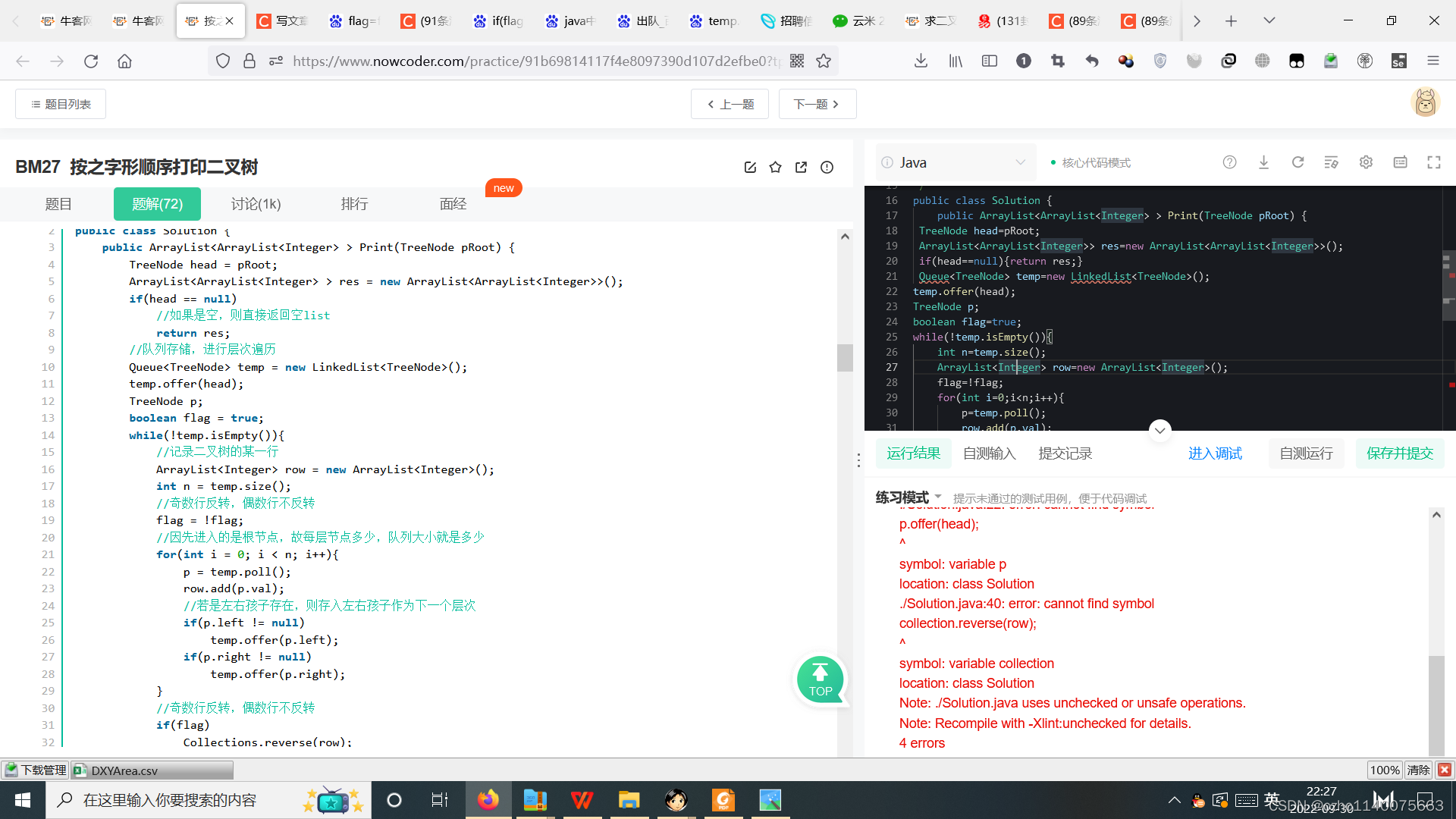Click the solution code scrollbar thumb
This screenshot has width=1456, height=819.
tap(845, 357)
